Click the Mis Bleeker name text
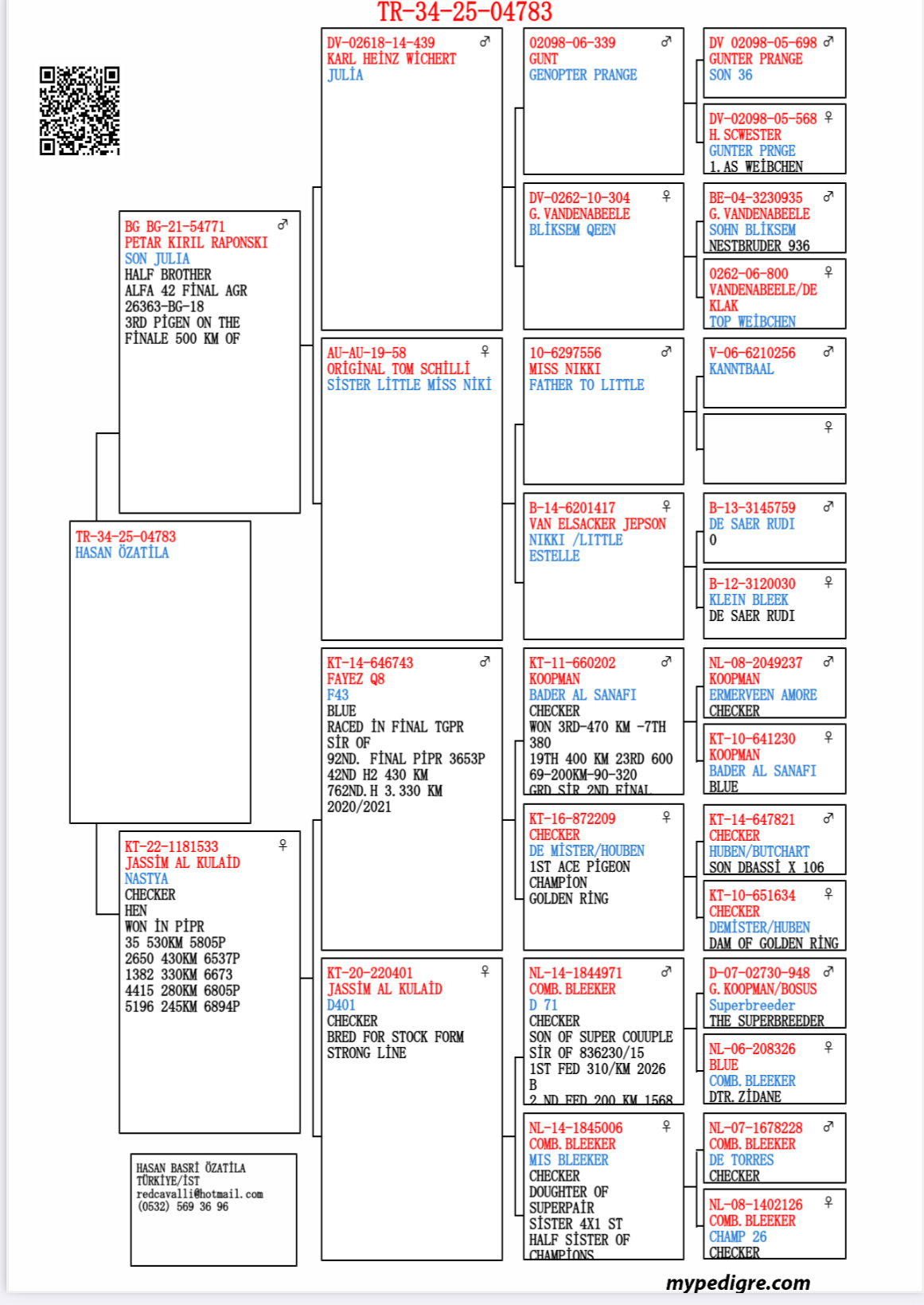Image resolution: width=924 pixels, height=1305 pixels. (x=568, y=1160)
